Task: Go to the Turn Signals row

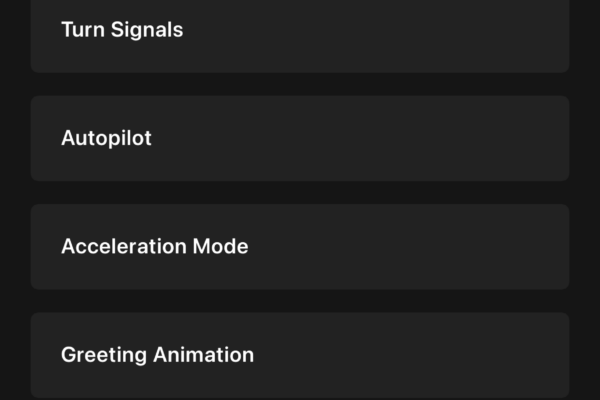Action: (300, 32)
